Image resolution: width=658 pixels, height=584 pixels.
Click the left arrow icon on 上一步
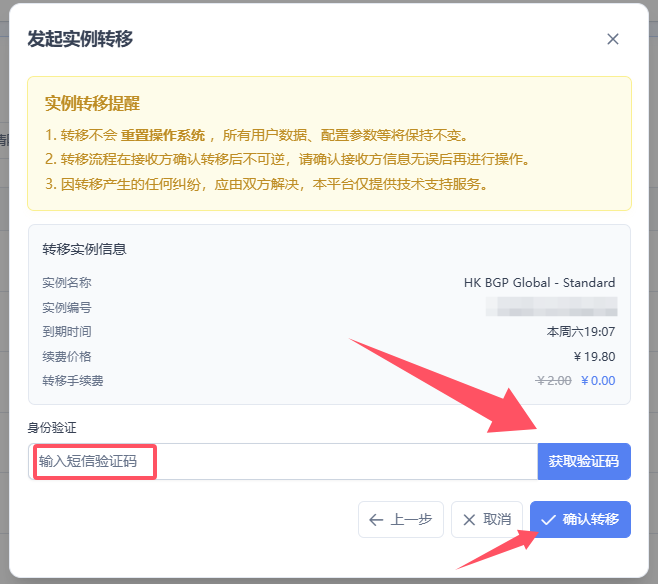click(376, 520)
